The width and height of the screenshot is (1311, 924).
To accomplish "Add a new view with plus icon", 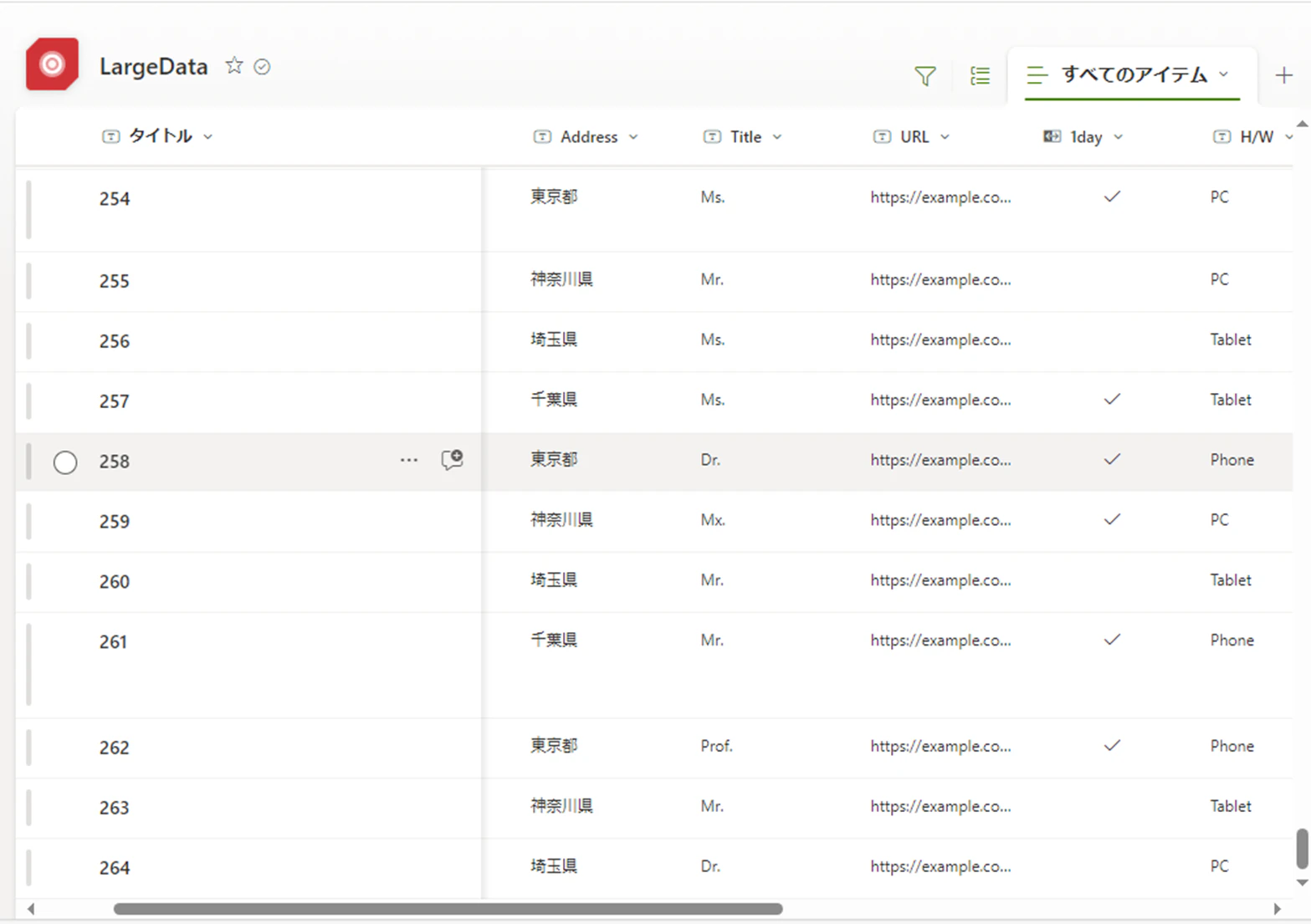I will point(1283,75).
